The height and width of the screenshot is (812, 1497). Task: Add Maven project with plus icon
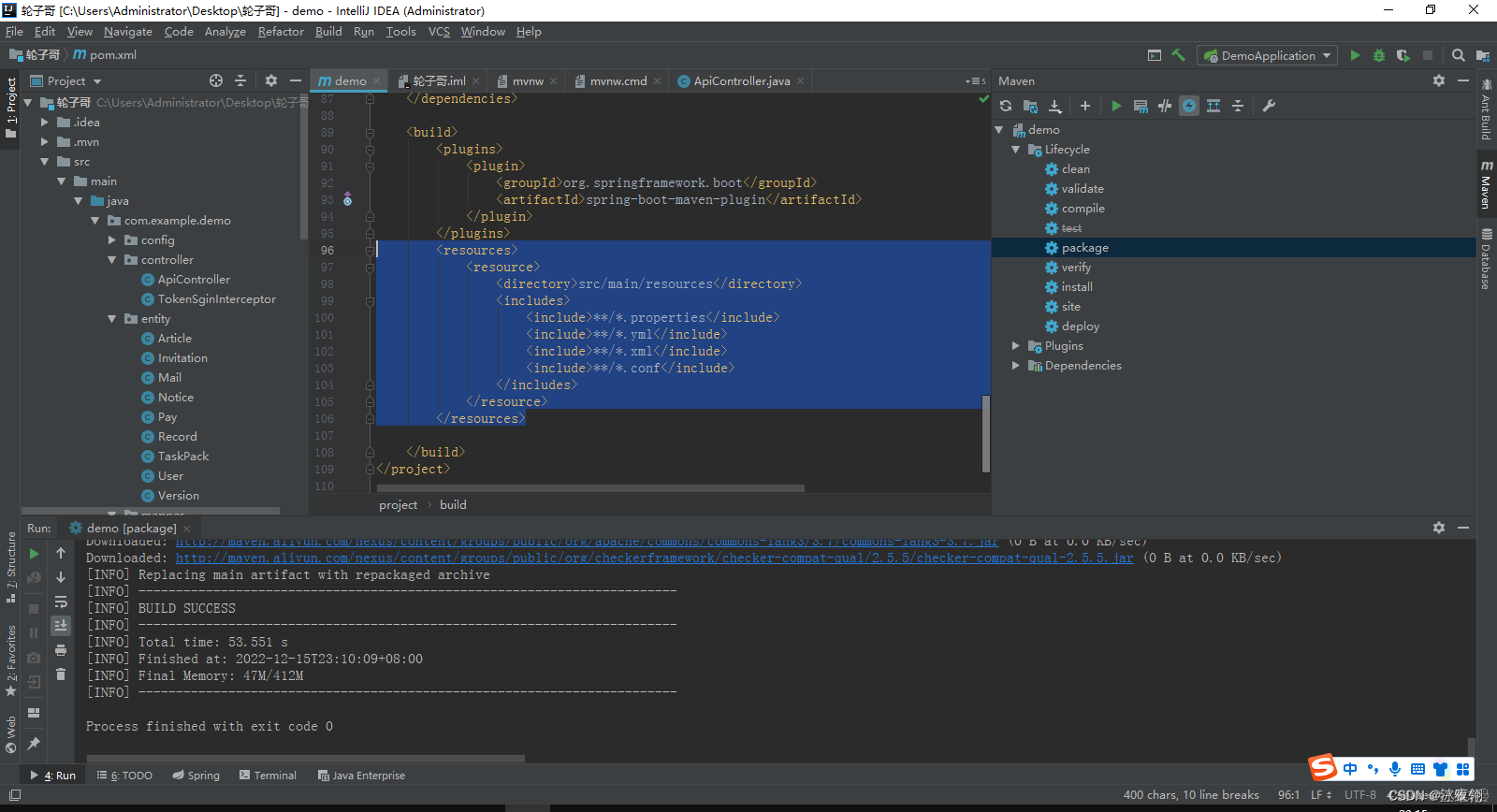point(1085,106)
